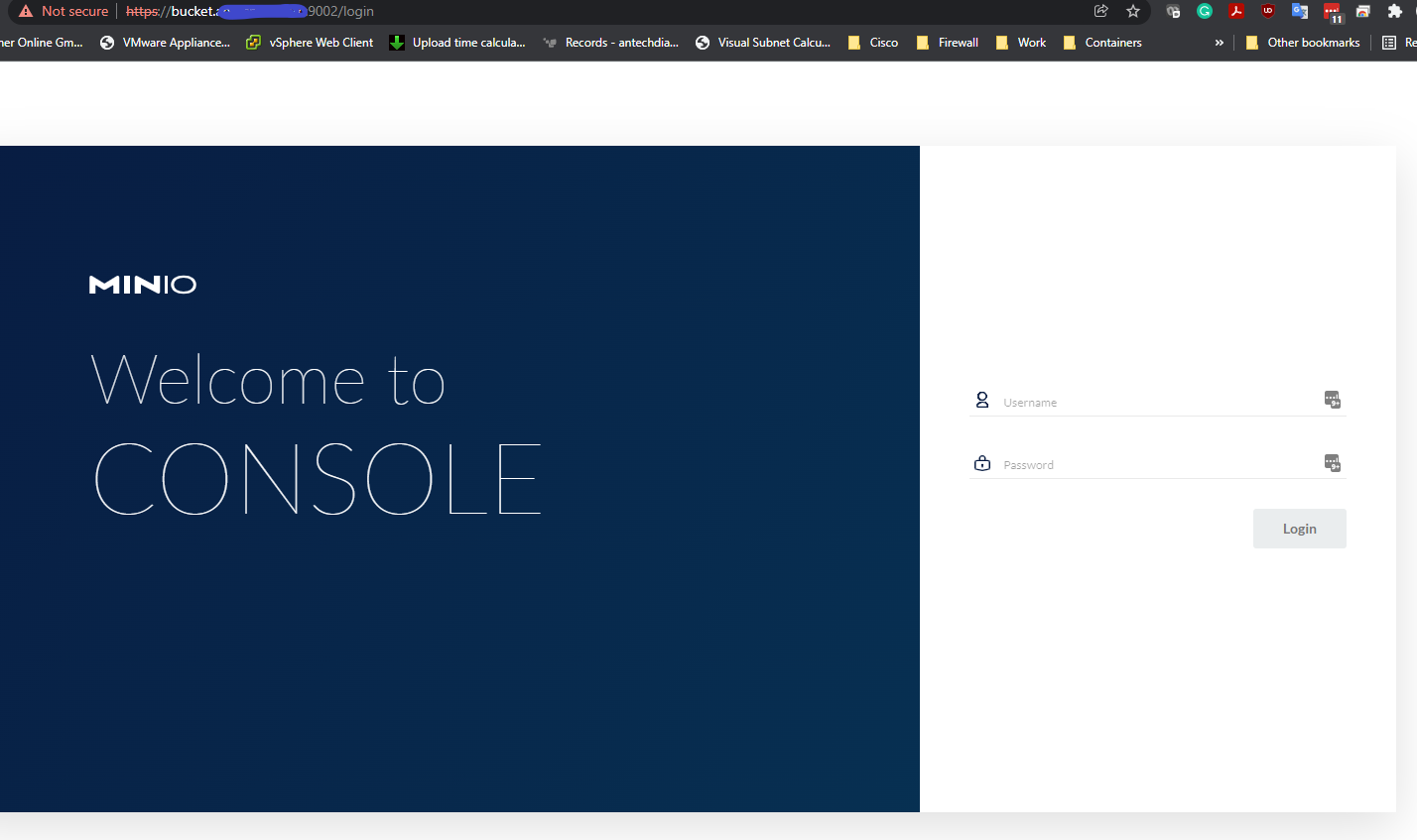
Task: Expand the Work bookmarks folder
Action: pyautogui.click(x=1021, y=43)
